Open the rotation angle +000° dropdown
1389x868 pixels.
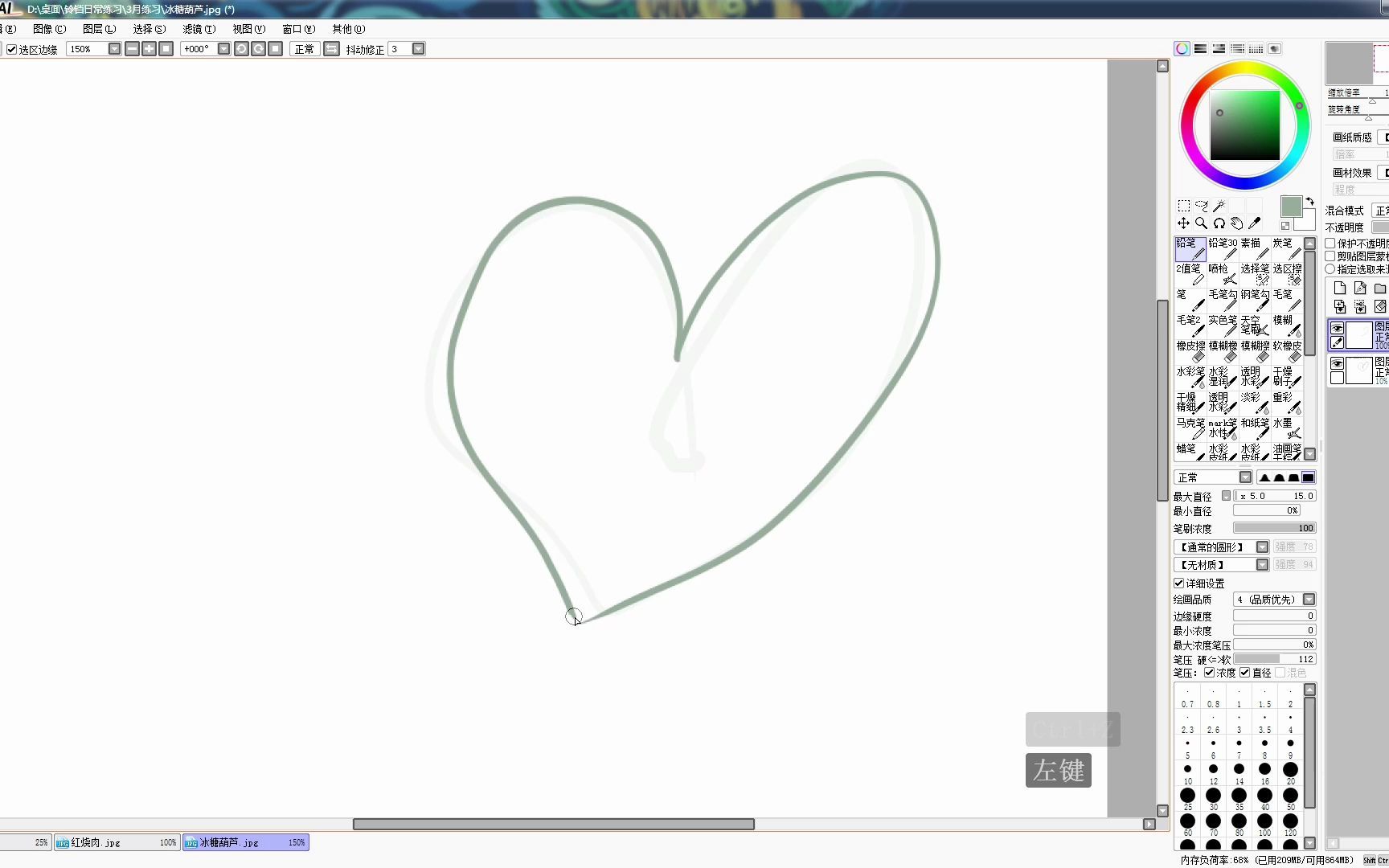(223, 49)
